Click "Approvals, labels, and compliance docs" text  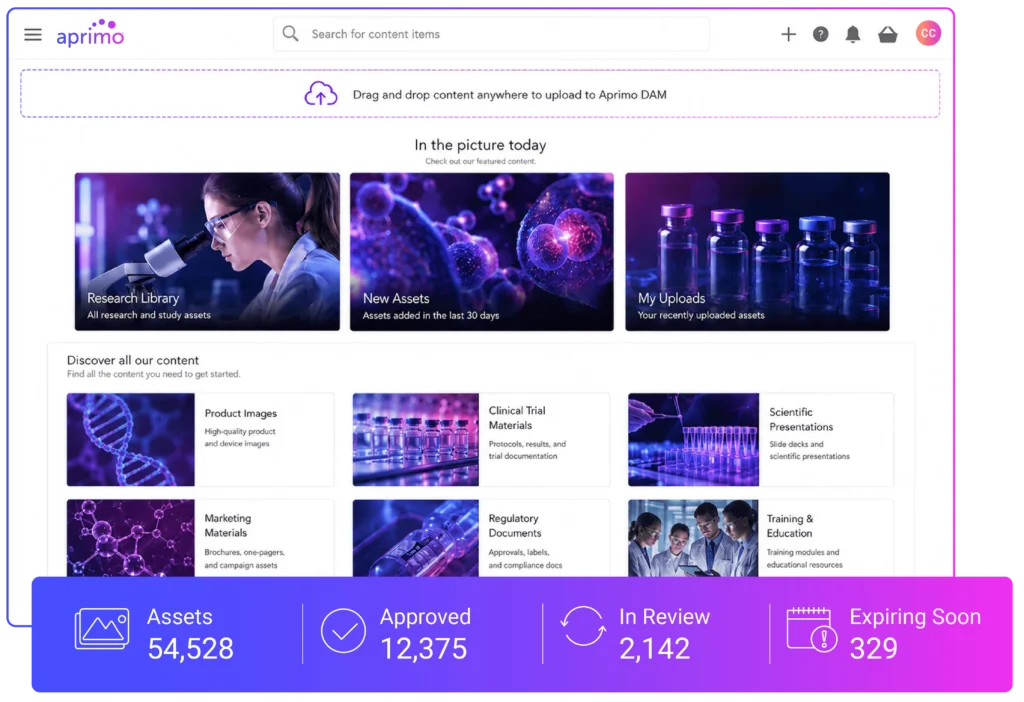(x=525, y=558)
